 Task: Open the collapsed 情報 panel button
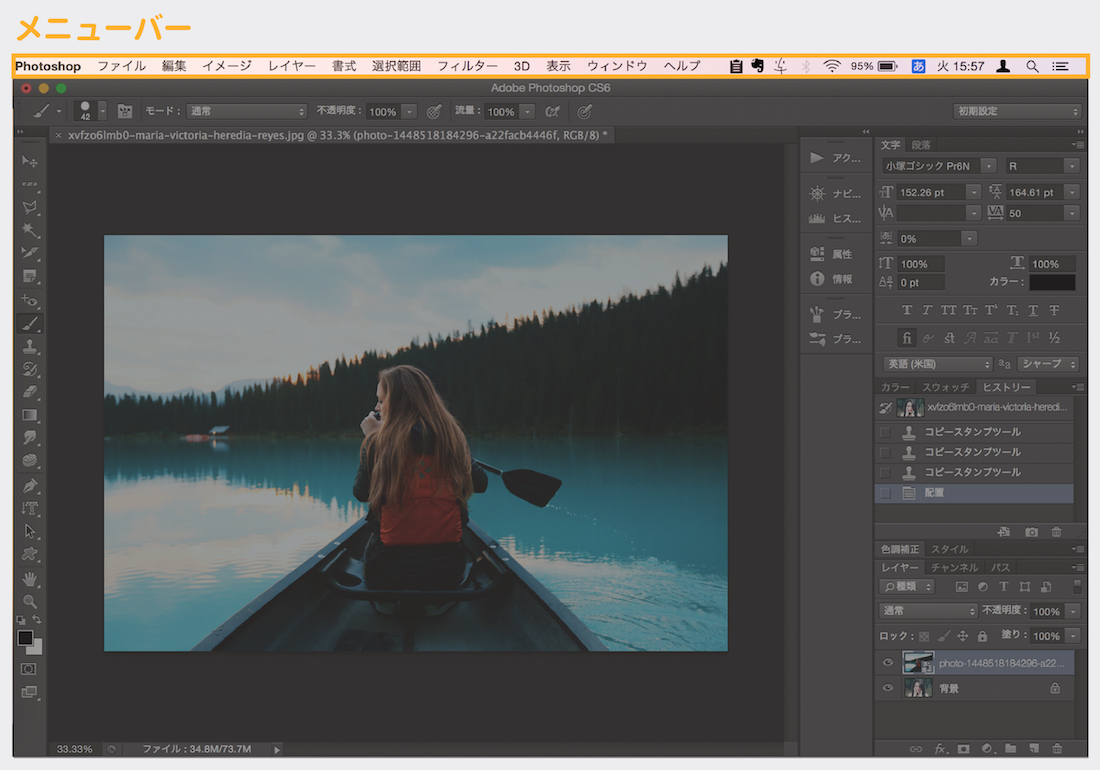tap(831, 279)
